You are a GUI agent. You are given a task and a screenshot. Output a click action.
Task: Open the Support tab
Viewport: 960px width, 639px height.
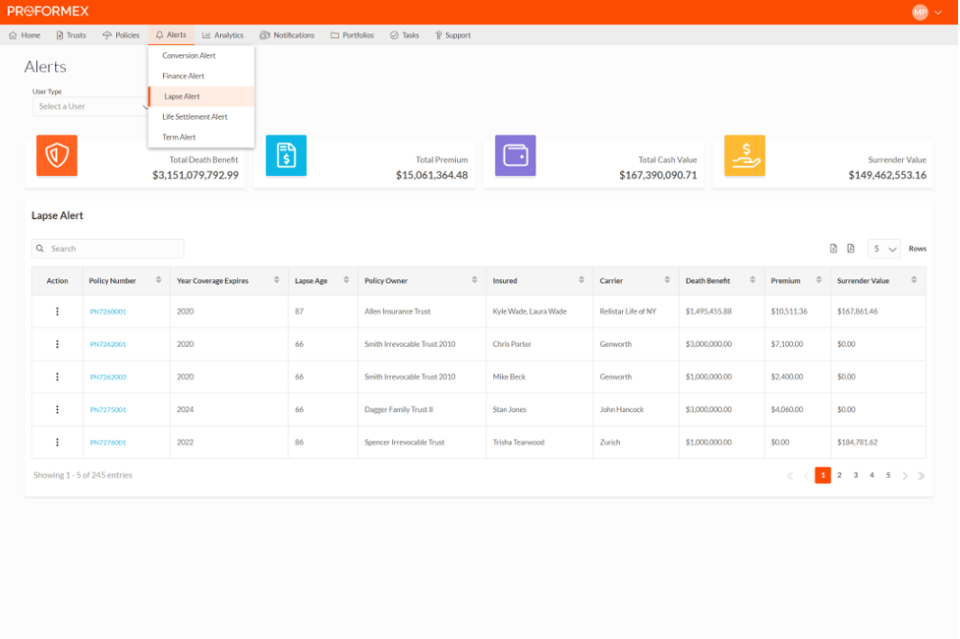(453, 36)
